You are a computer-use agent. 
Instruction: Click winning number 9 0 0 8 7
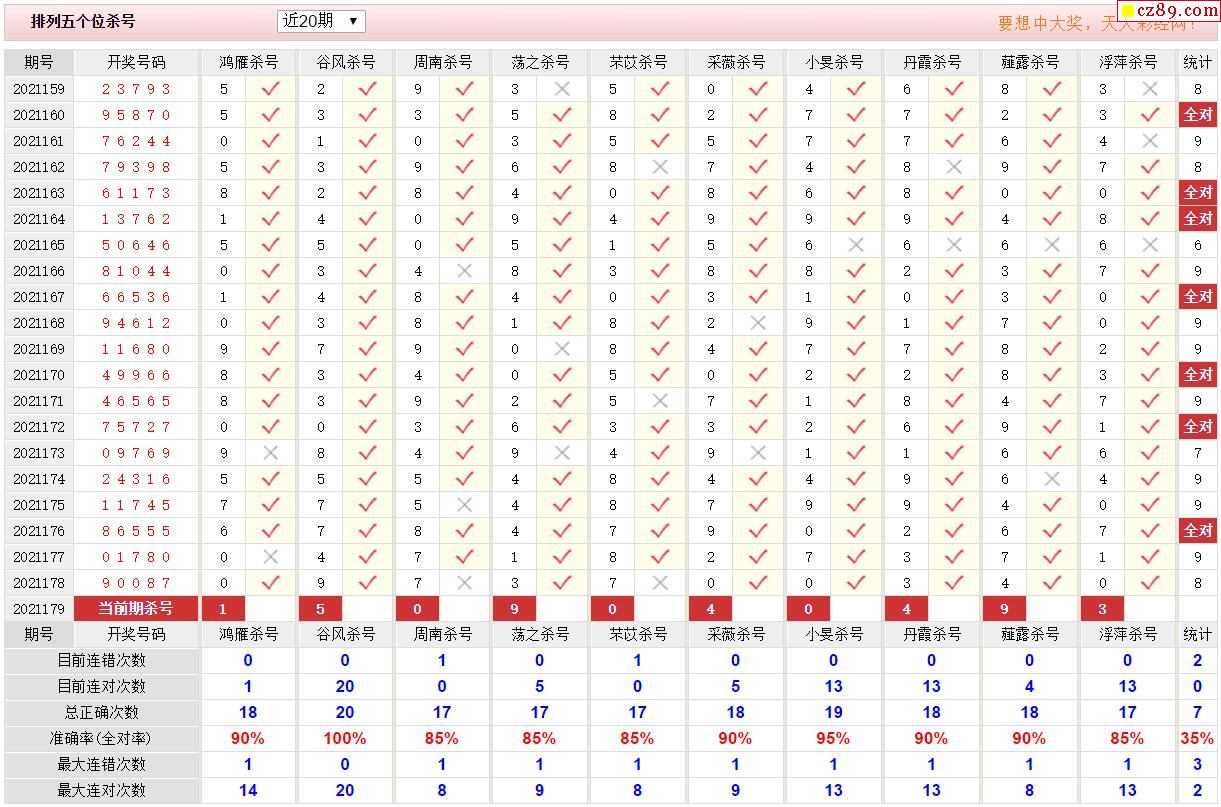(137, 583)
